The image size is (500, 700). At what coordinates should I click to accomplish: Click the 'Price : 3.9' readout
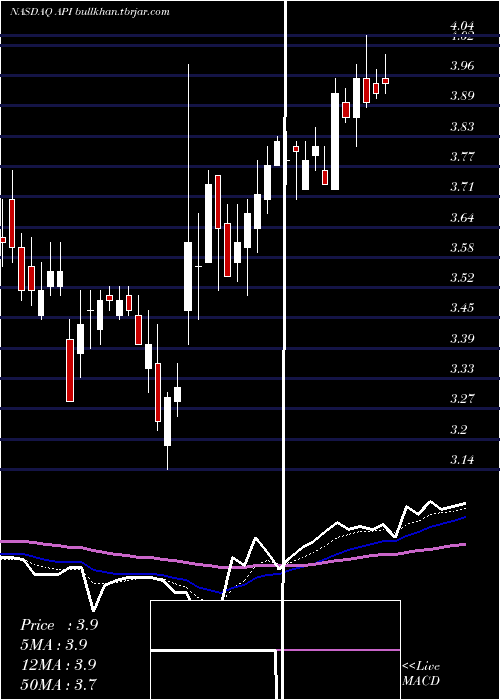pos(59,625)
